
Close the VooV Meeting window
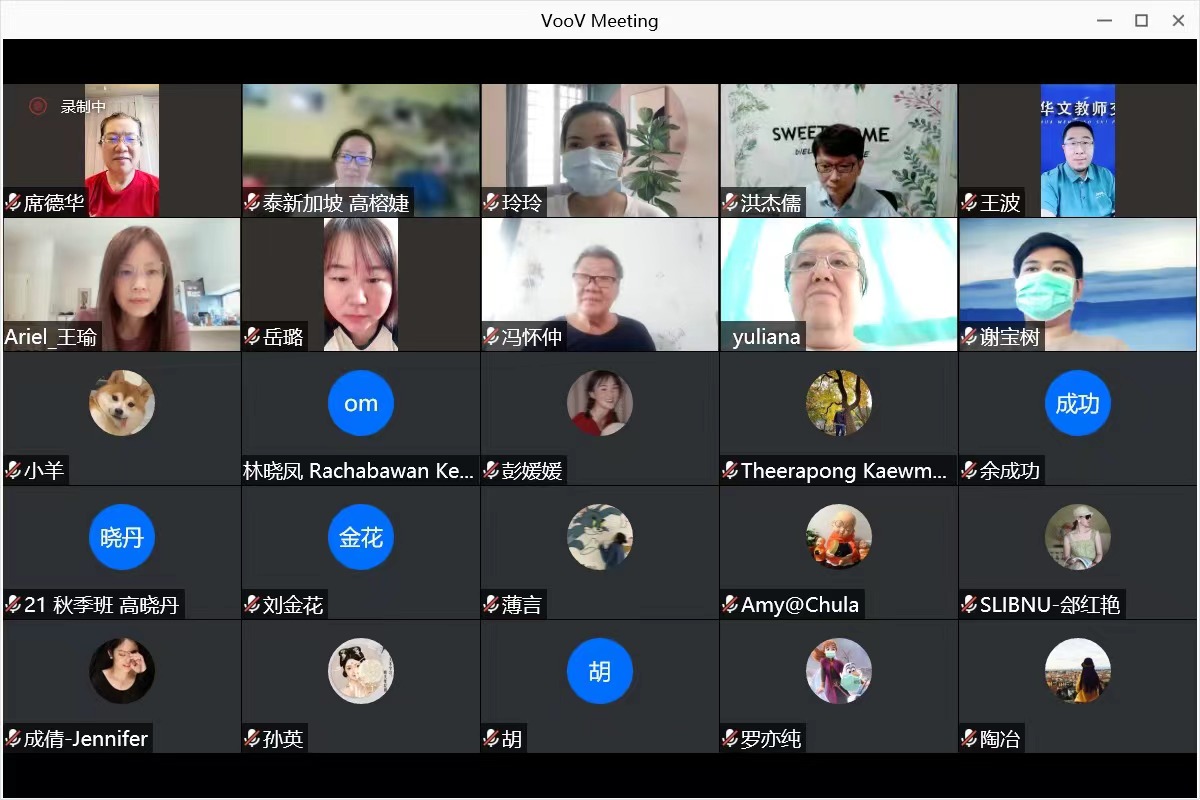[1177, 20]
